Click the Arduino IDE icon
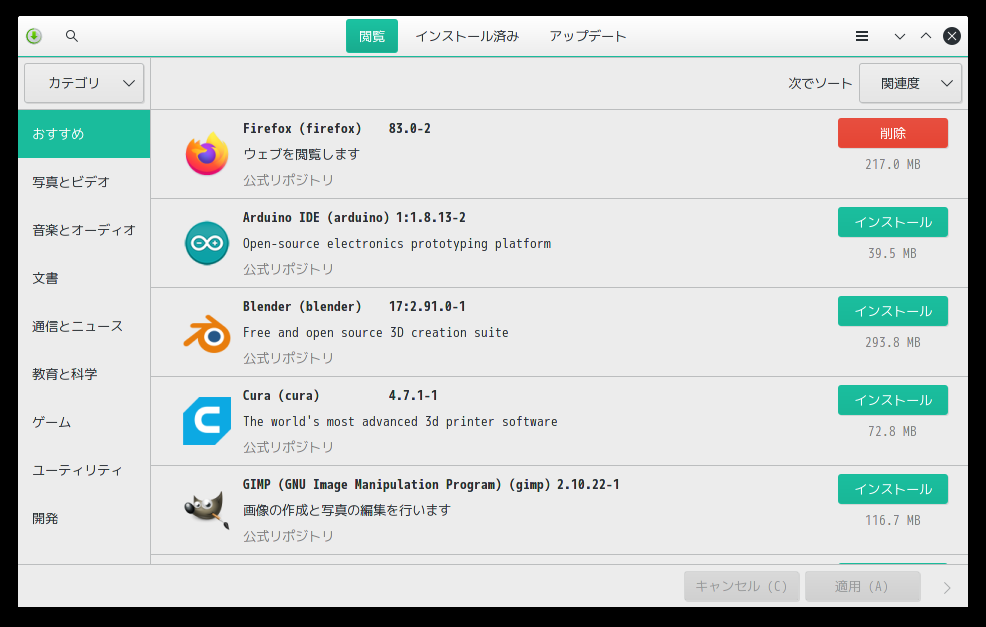The width and height of the screenshot is (986, 627). click(207, 243)
